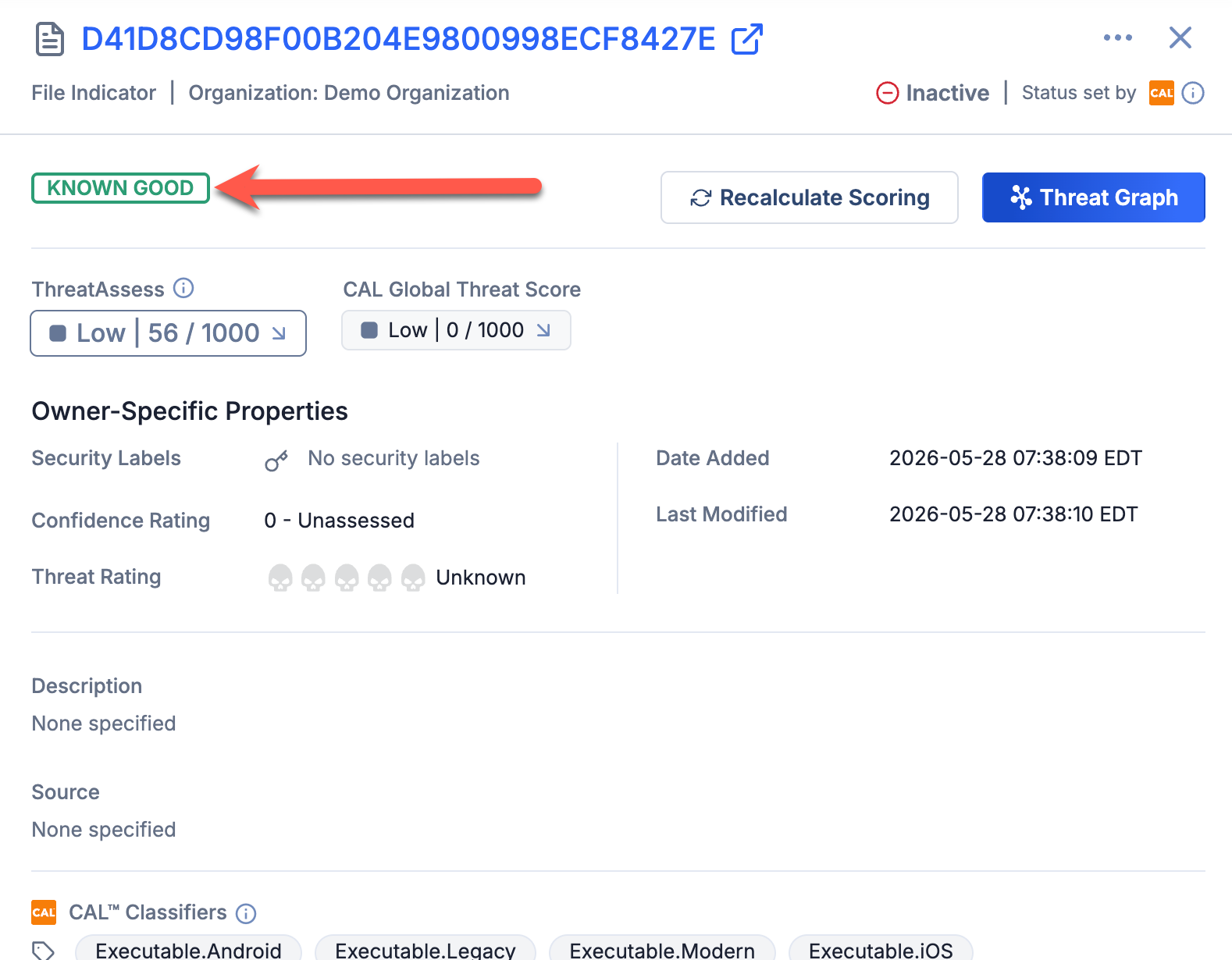Image resolution: width=1232 pixels, height=960 pixels.
Task: Set Threat Rating to two skulls
Action: point(313,578)
